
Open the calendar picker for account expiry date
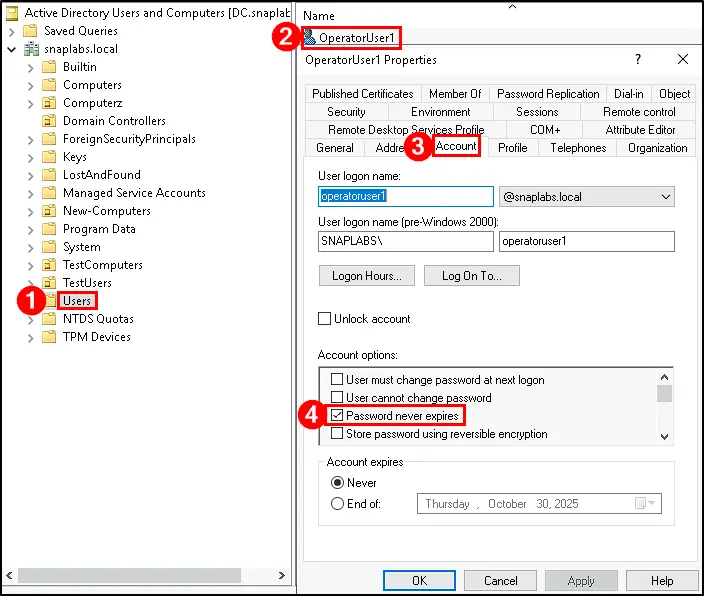[x=646, y=503]
